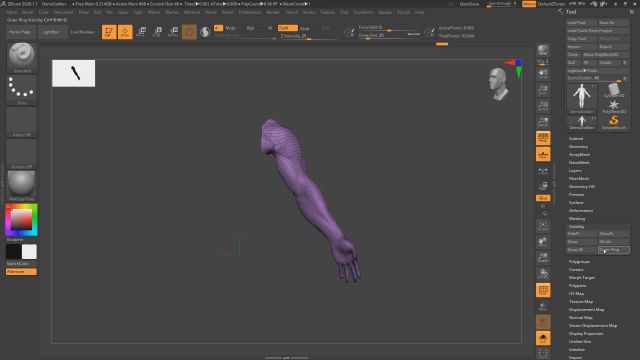Click the stroke preview thumbnail in viewport
This screenshot has height=360, width=640.
[73, 73]
